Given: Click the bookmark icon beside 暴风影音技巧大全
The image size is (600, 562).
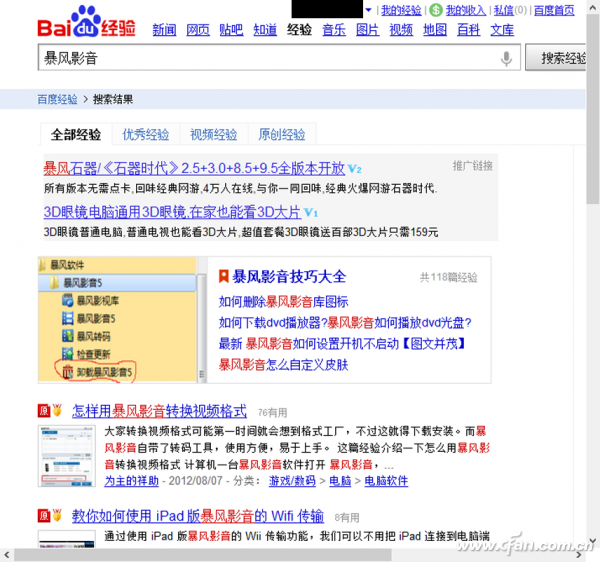Looking at the screenshot, I should click(x=223, y=276).
